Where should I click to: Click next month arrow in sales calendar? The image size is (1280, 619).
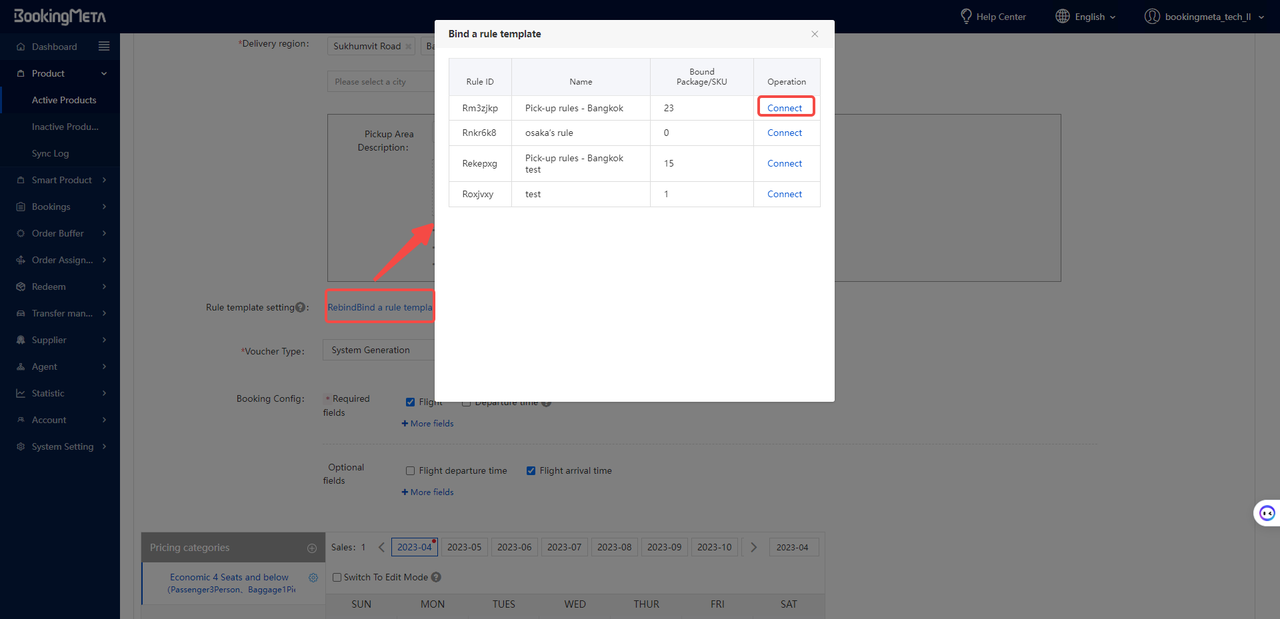coord(754,547)
